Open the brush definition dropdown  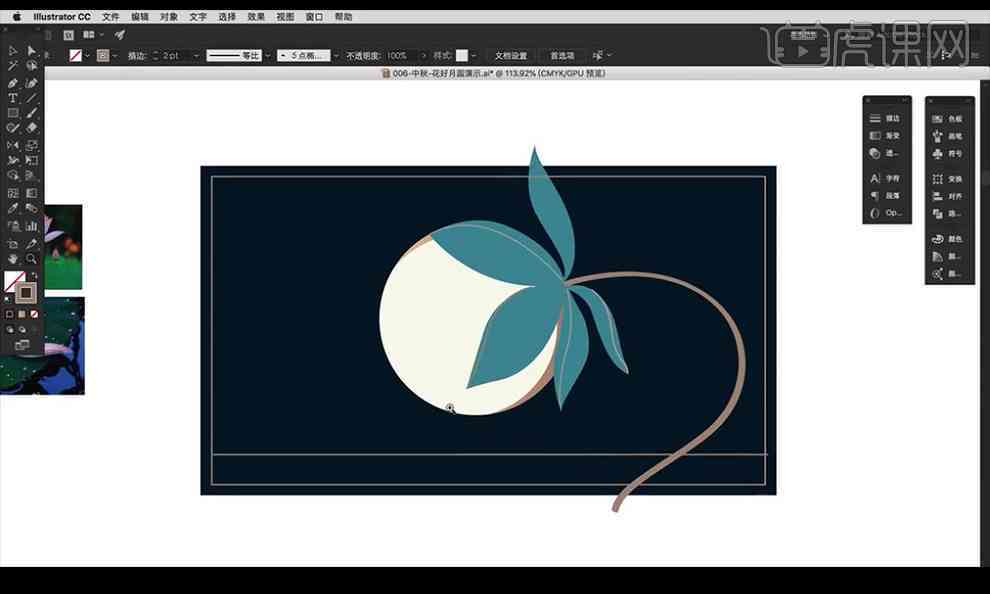(336, 56)
